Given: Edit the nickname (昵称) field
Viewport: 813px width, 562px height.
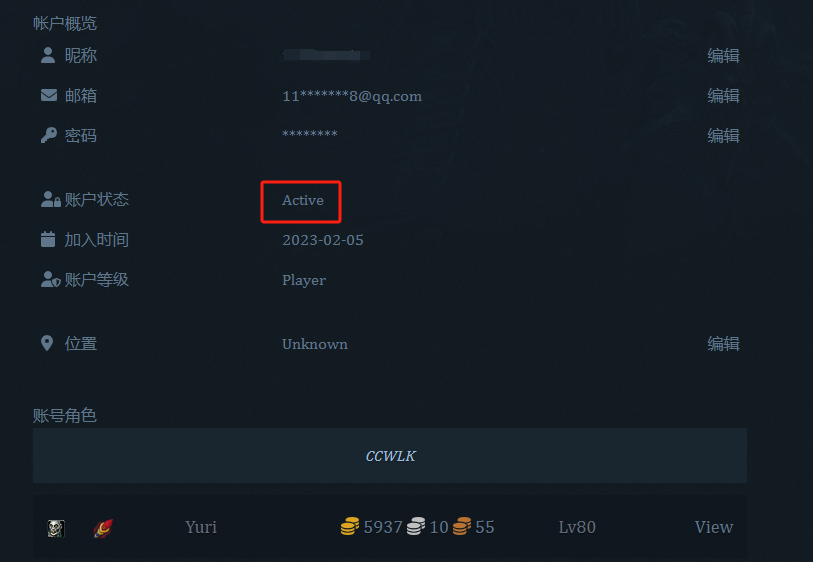Looking at the screenshot, I should (723, 55).
